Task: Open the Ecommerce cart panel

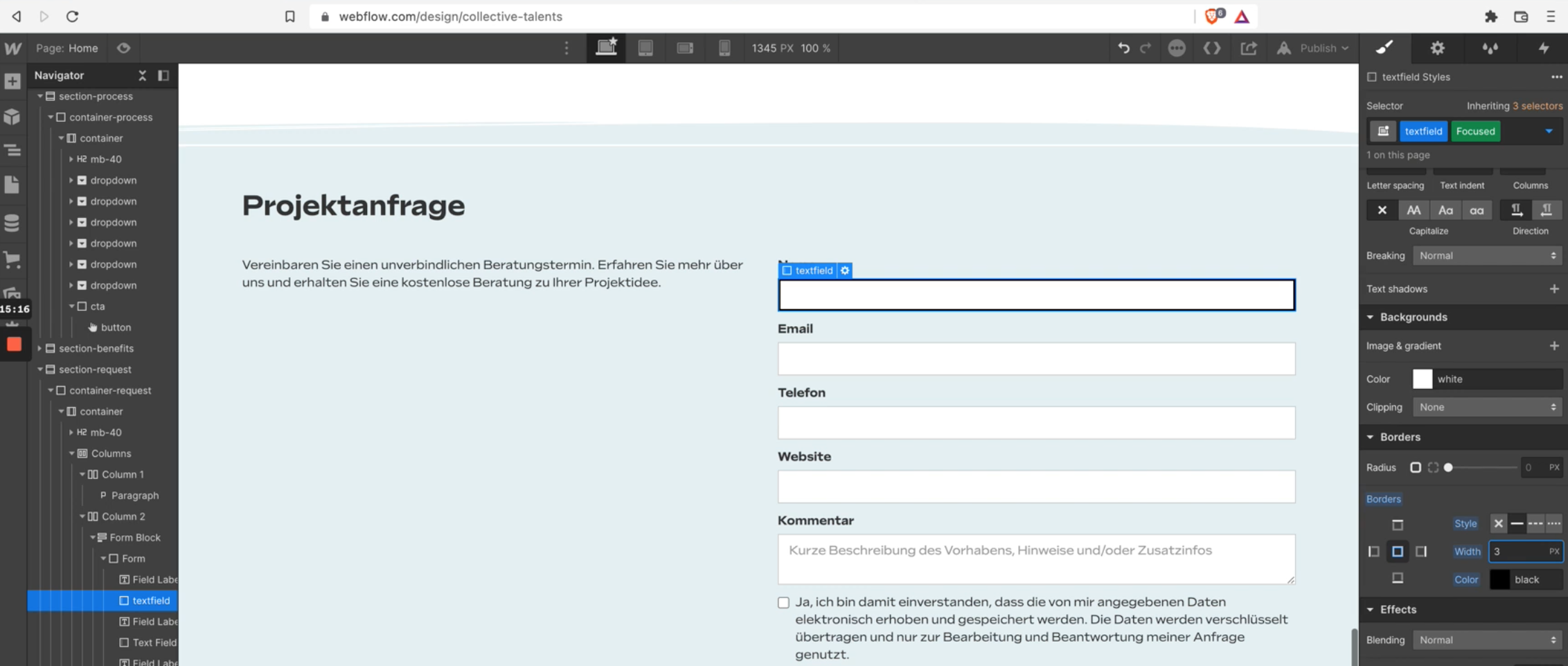Action: pos(12,260)
